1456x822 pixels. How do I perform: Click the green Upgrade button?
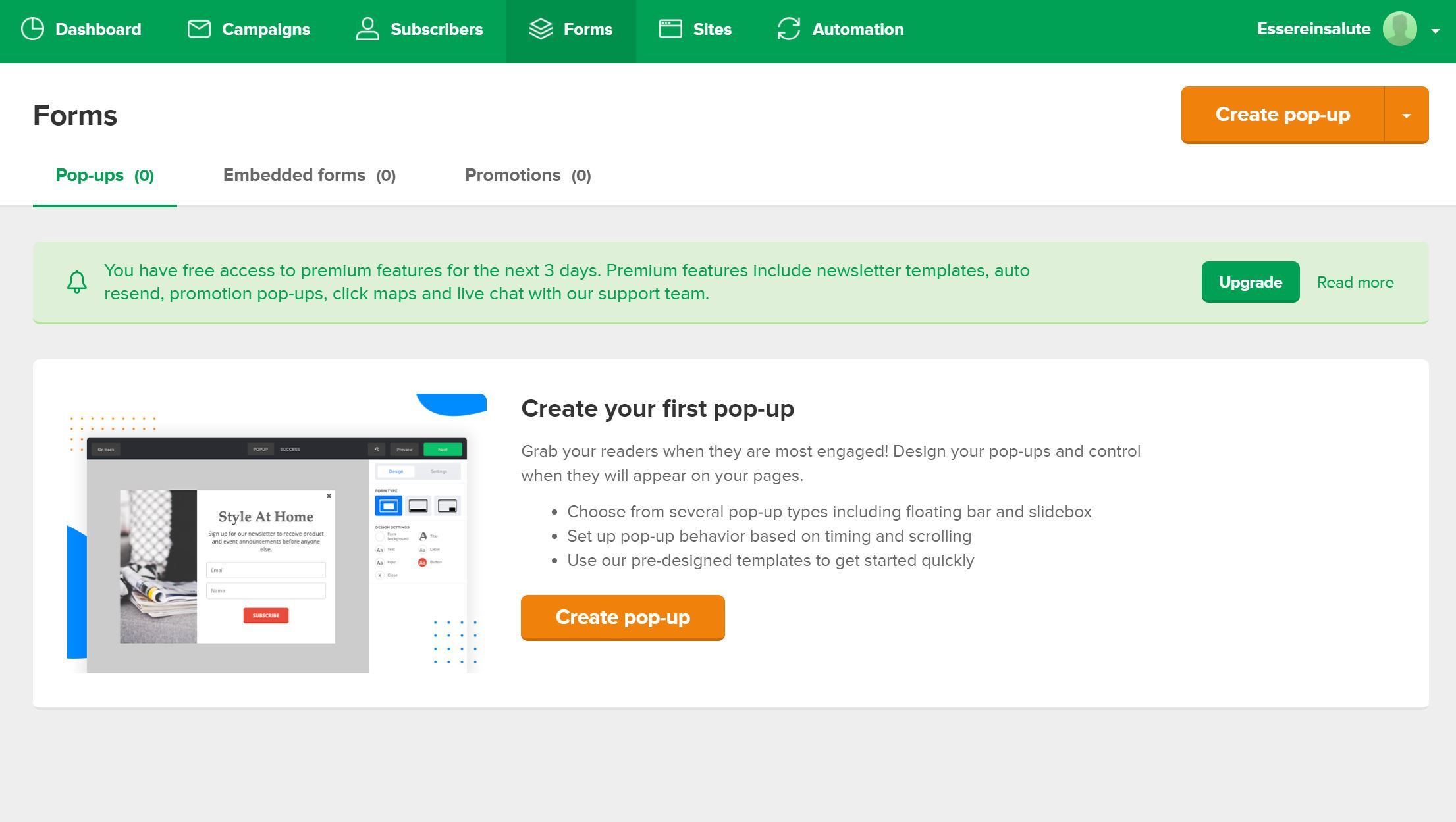pyautogui.click(x=1251, y=282)
